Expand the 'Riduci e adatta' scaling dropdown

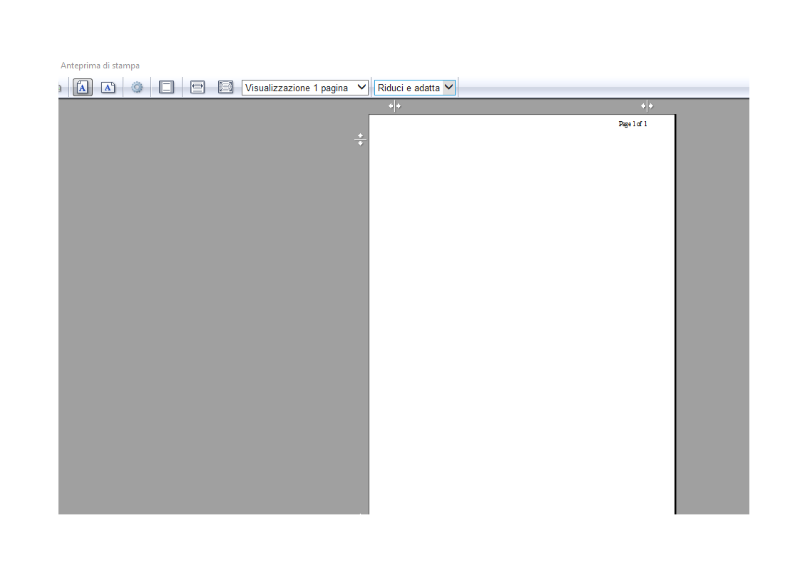click(415, 88)
